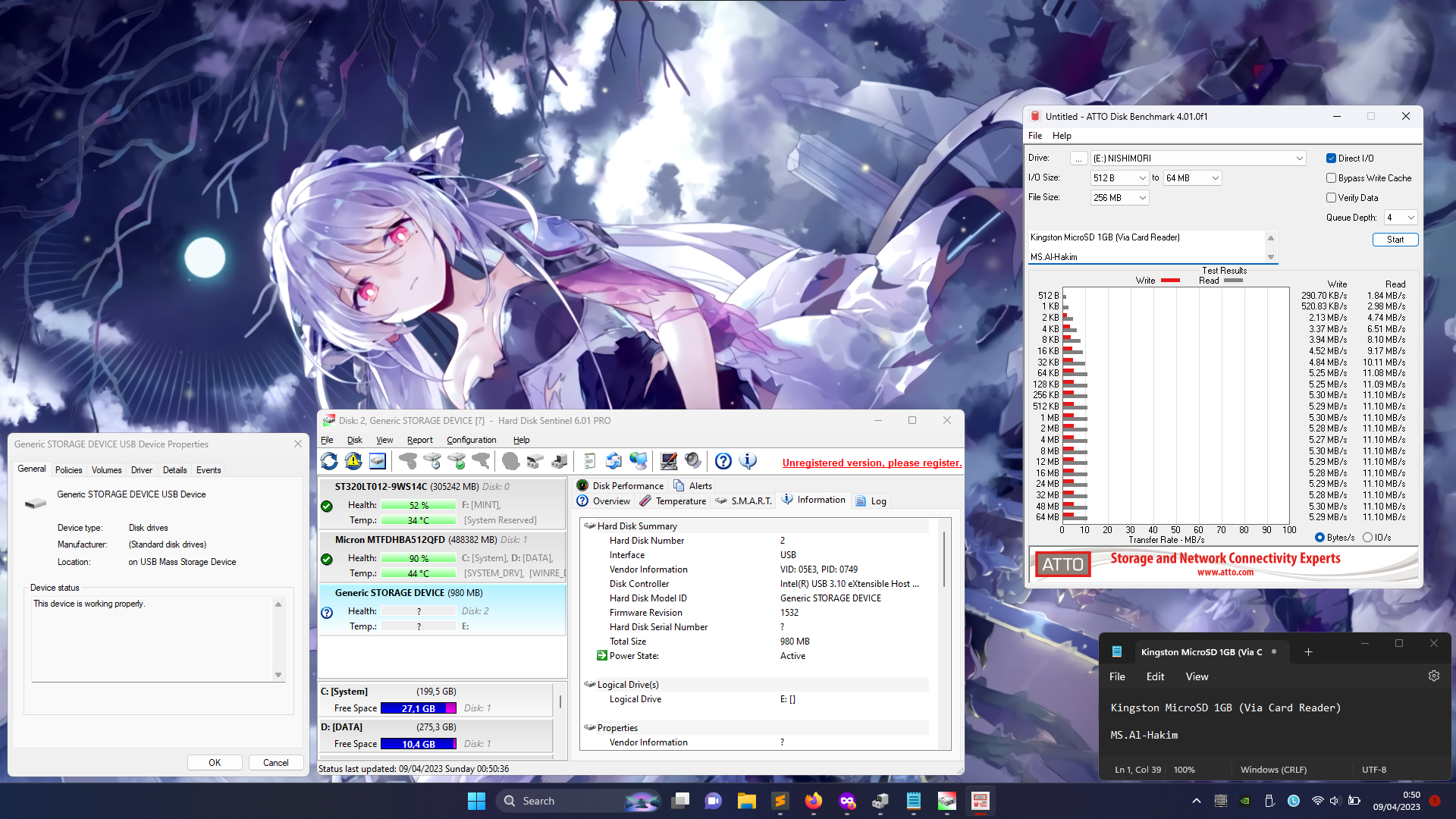This screenshot has width=1456, height=819.
Task: Open the Help menu in ATTO Disk Benchmark
Action: coord(1062,136)
